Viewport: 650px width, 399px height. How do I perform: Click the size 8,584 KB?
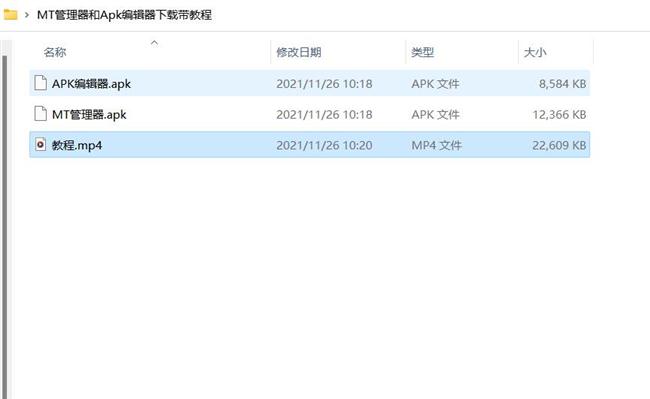(x=563, y=84)
